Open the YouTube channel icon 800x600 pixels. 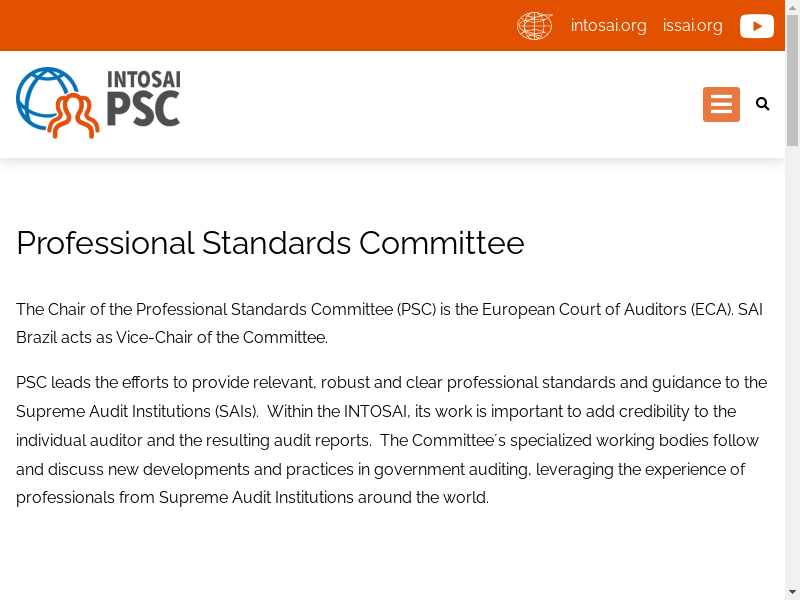(757, 26)
